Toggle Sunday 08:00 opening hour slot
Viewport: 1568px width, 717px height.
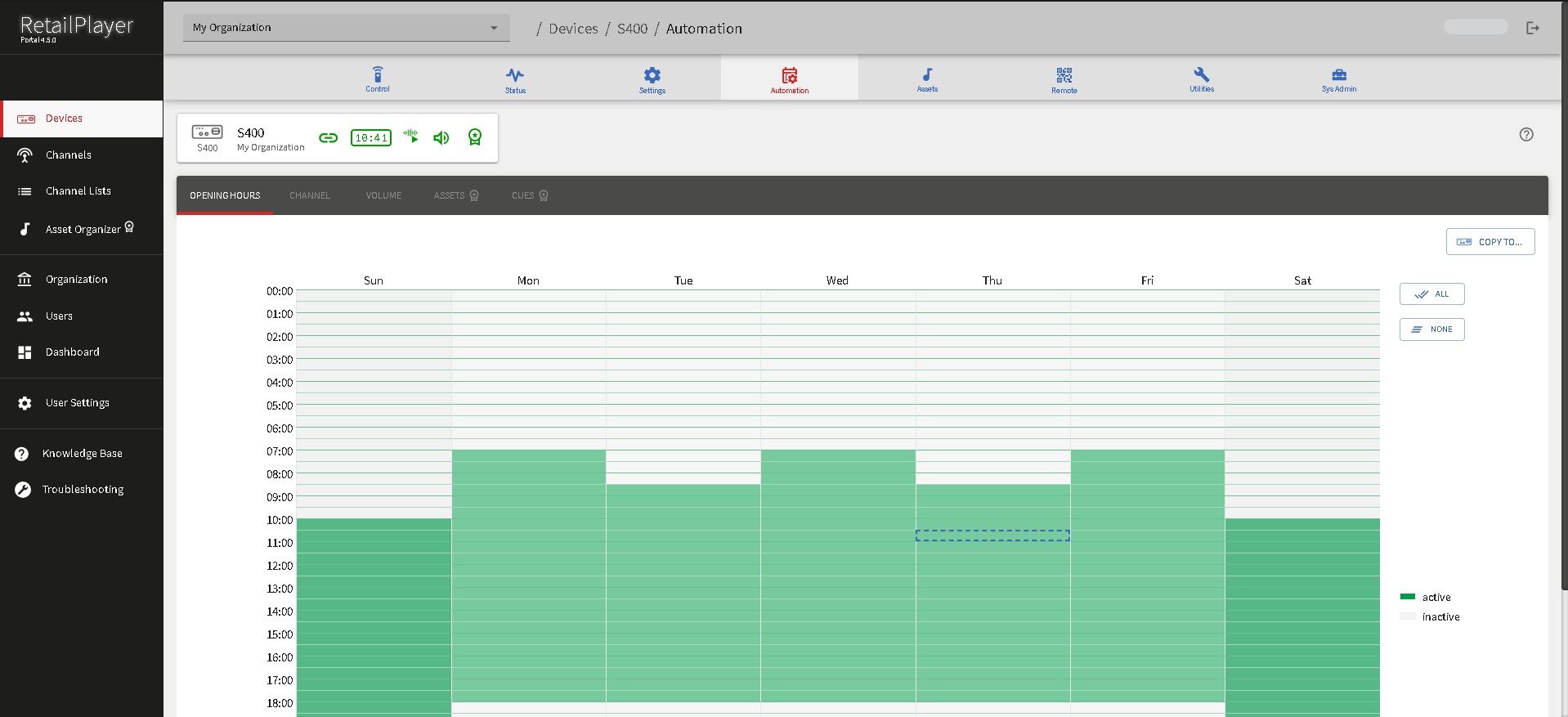point(374,478)
